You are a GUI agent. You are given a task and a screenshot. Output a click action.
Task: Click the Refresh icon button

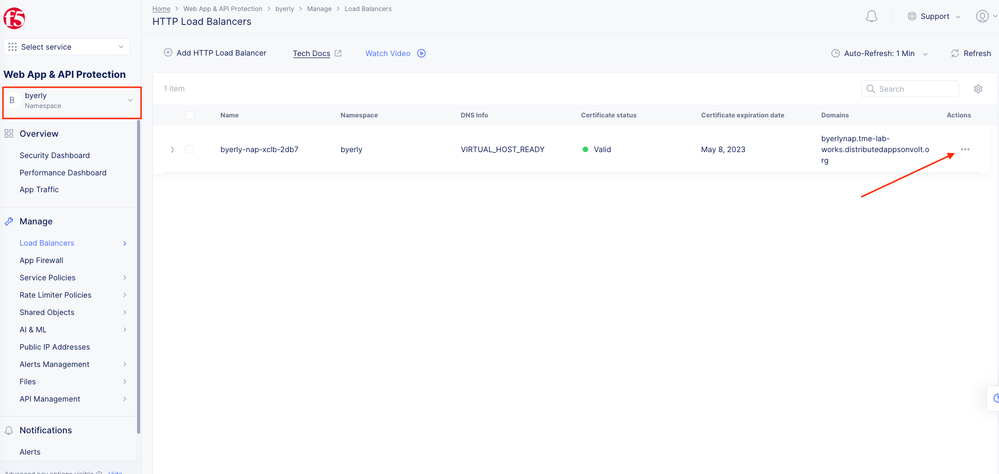[955, 54]
